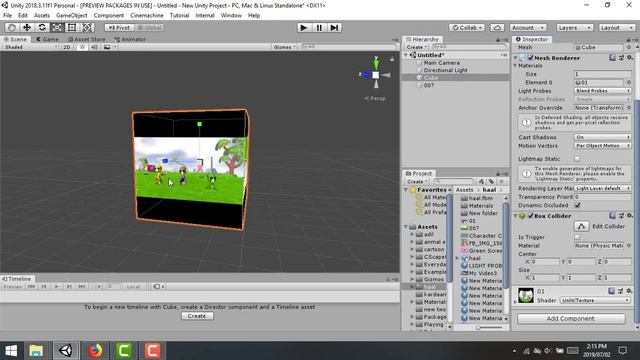Collapse Mesh Renderer component
The width and height of the screenshot is (640, 360).
516,58
